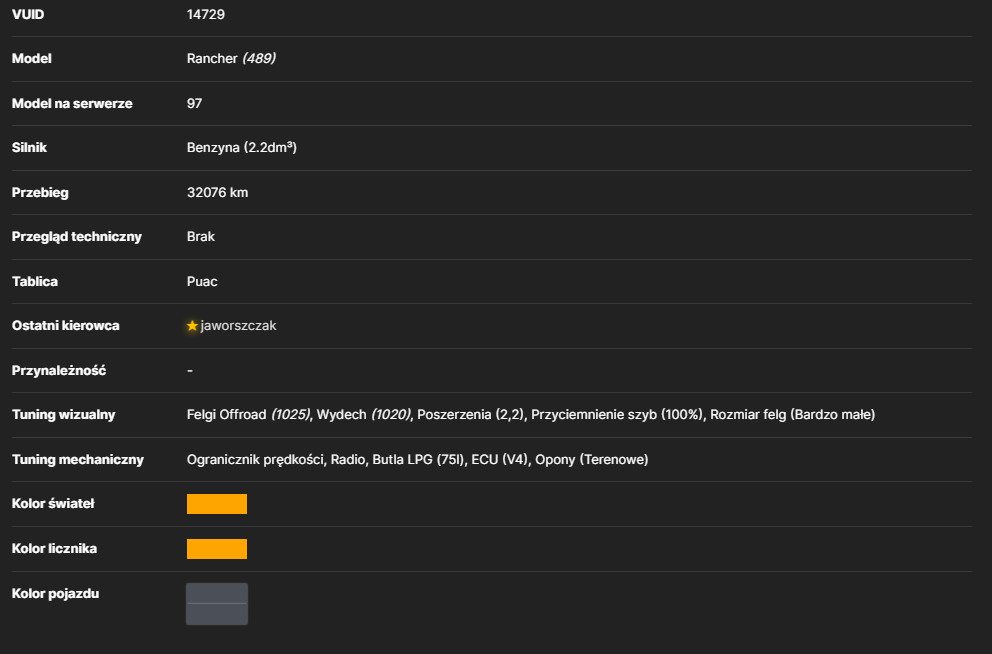Viewport: 992px width, 654px height.
Task: Select the orange Kolor licznika swatch
Action: click(x=217, y=549)
